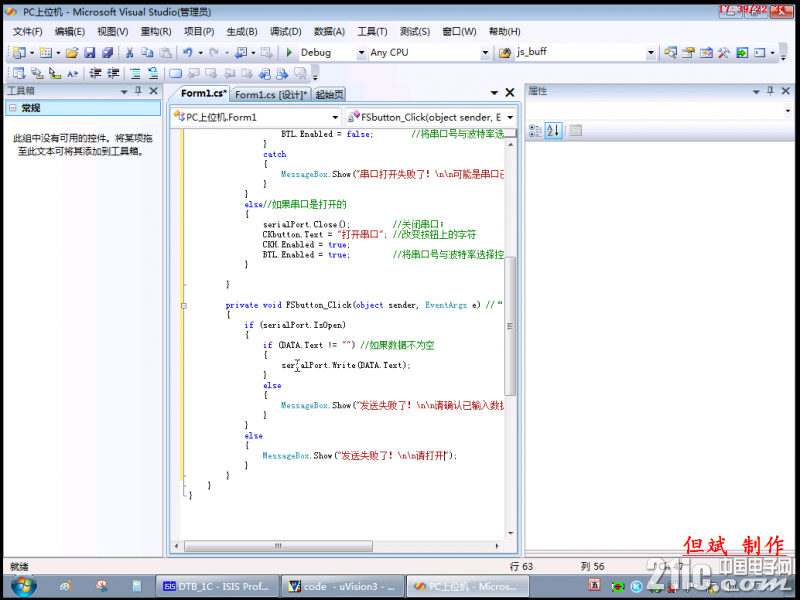
Task: Increase line indent in the text editor toolbar
Action: point(113,73)
